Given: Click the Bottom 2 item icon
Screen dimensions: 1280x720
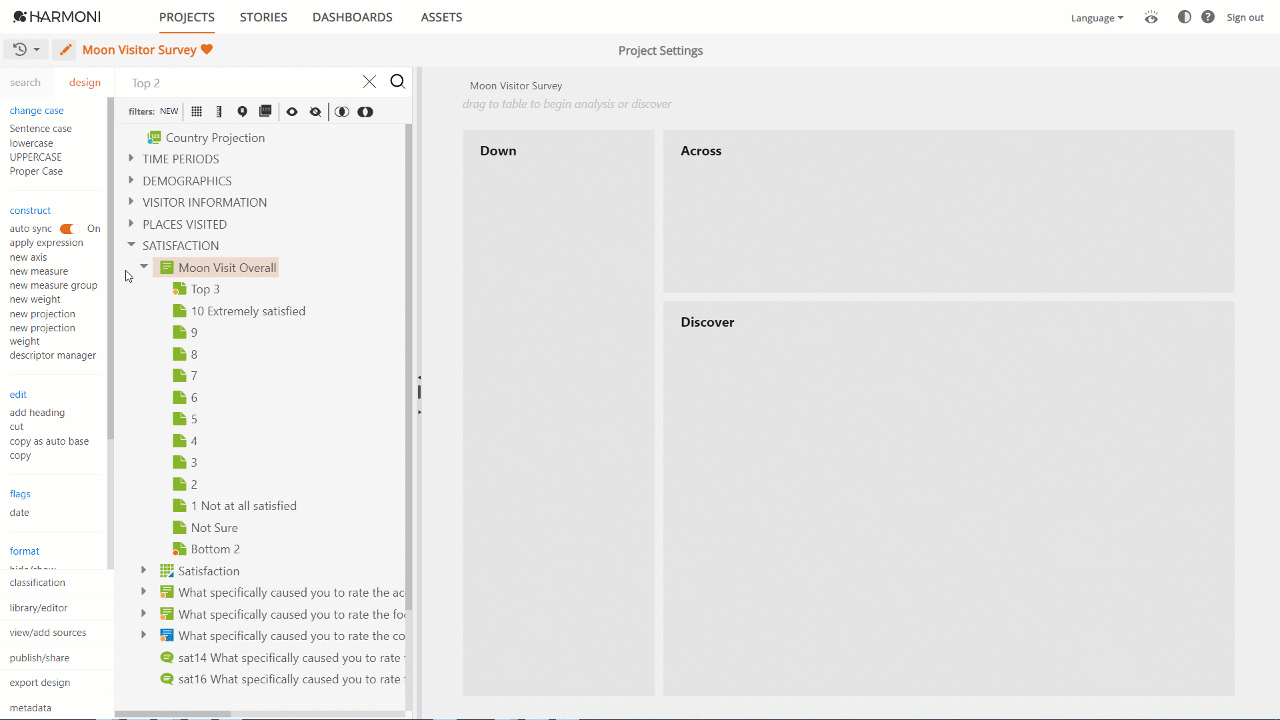Looking at the screenshot, I should [x=179, y=549].
